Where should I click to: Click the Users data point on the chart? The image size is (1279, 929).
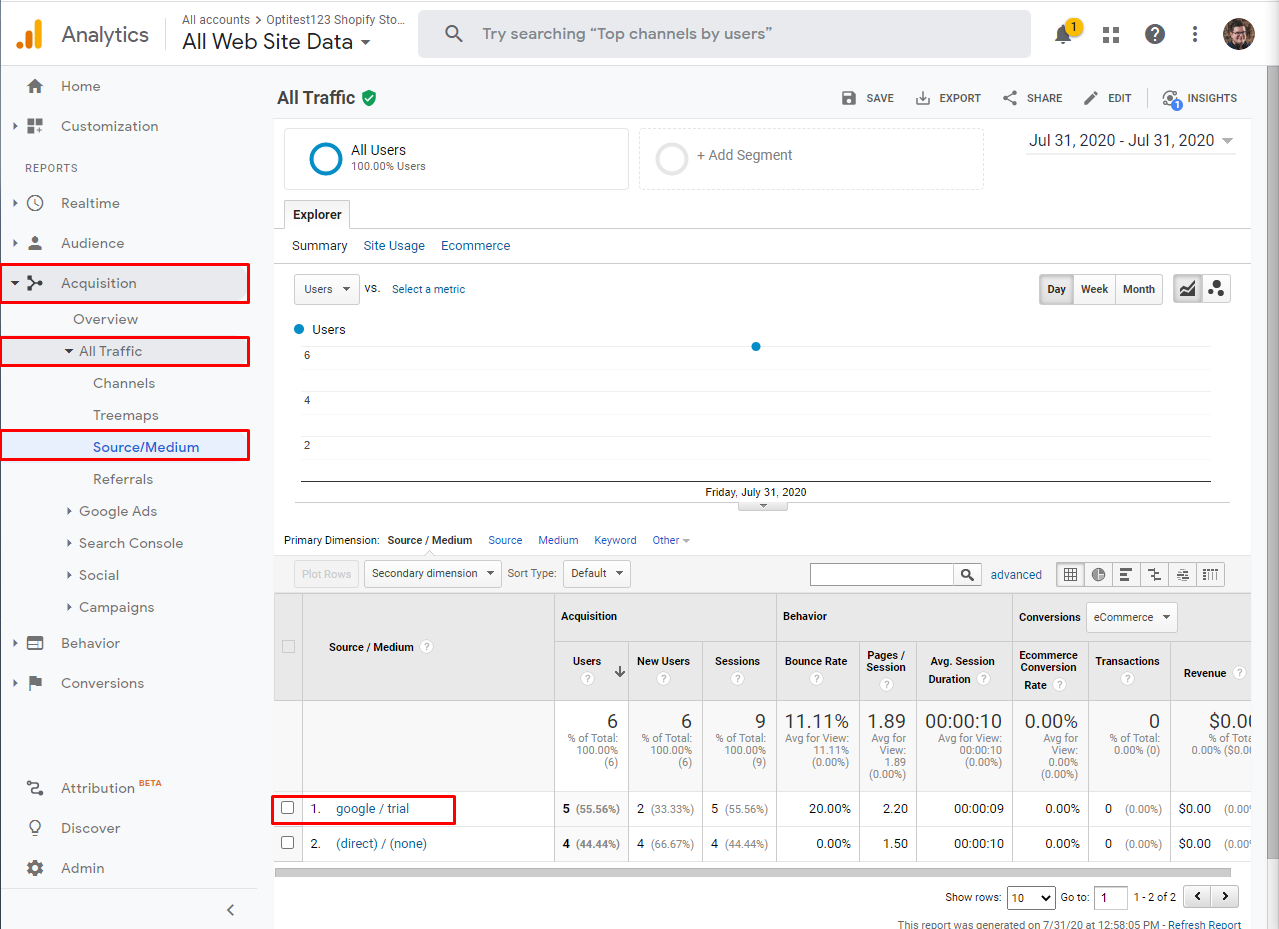756,347
